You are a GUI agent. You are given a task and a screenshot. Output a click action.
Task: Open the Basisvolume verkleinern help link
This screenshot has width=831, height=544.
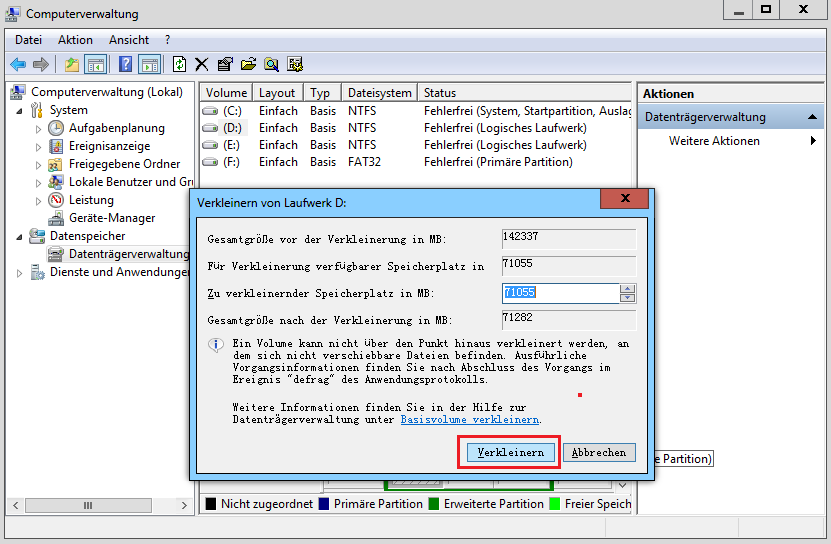tap(470, 419)
